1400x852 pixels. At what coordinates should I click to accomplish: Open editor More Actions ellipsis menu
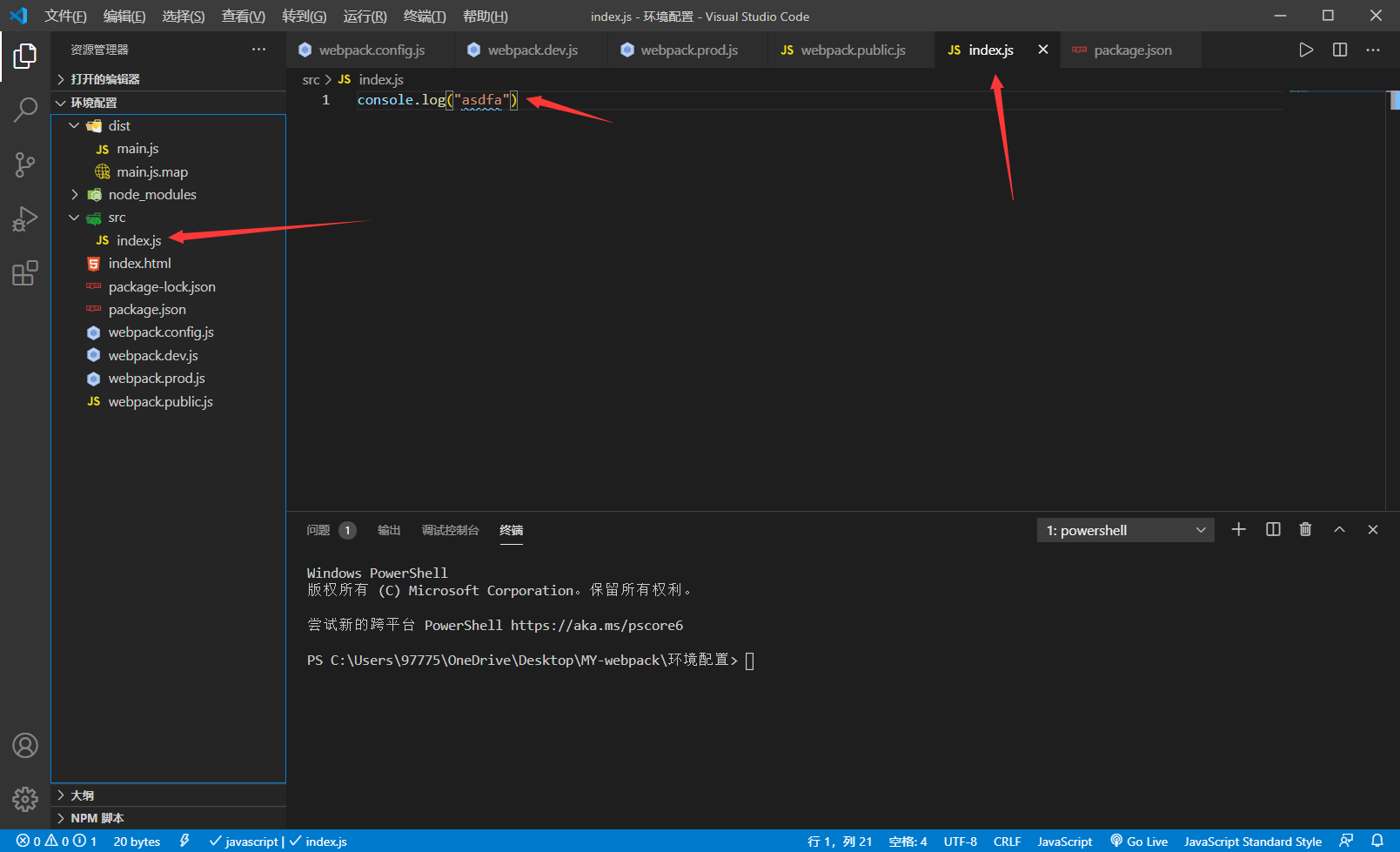pyautogui.click(x=1373, y=50)
